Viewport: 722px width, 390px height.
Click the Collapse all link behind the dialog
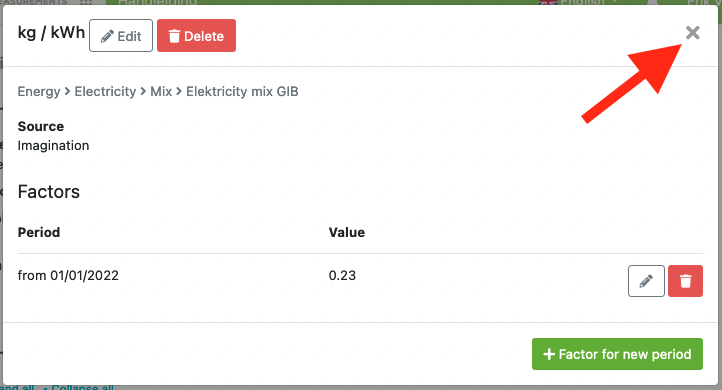pyautogui.click(x=82, y=387)
